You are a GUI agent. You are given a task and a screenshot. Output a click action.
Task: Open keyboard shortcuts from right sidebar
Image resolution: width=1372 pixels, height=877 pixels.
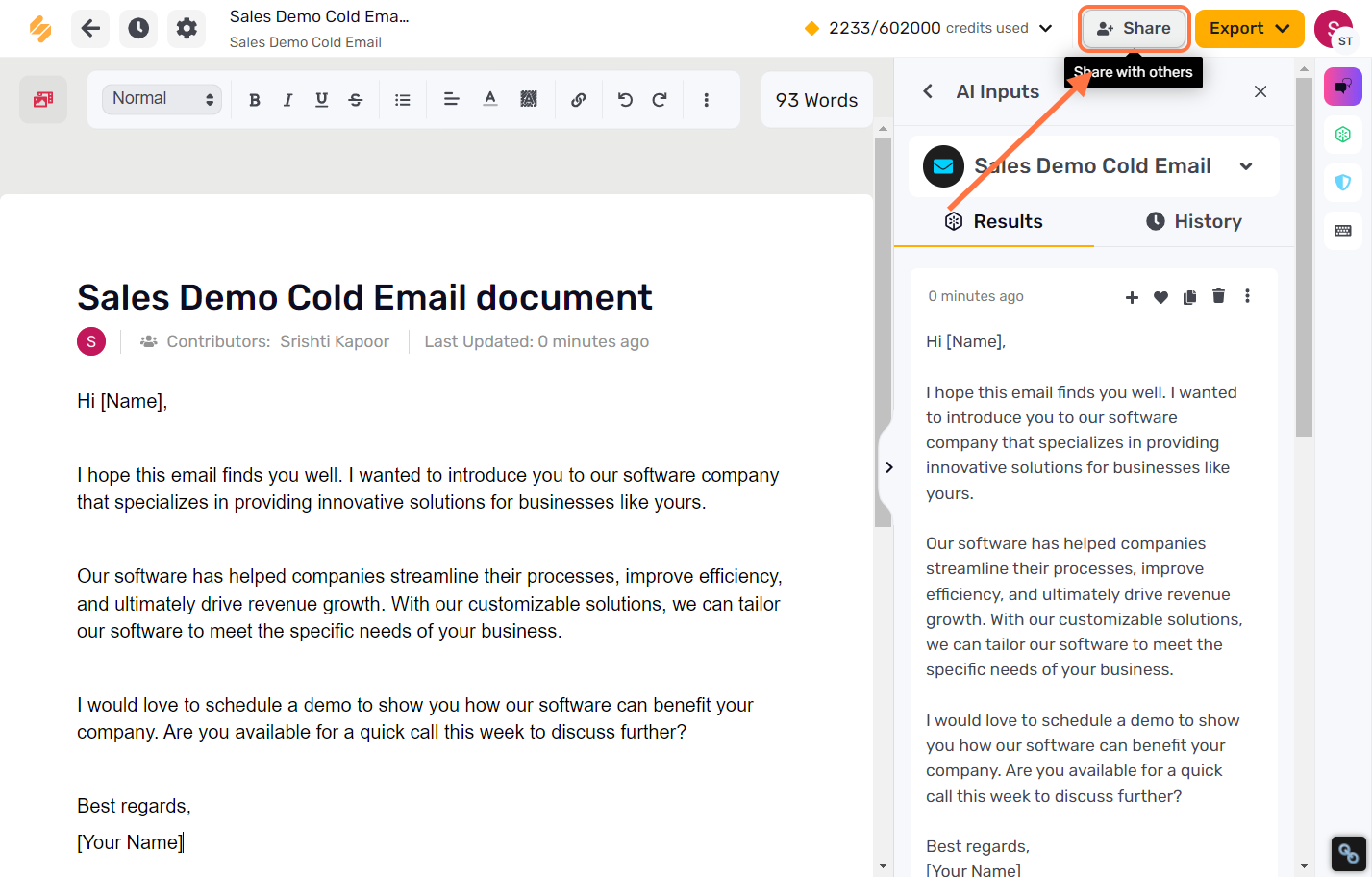(x=1343, y=231)
